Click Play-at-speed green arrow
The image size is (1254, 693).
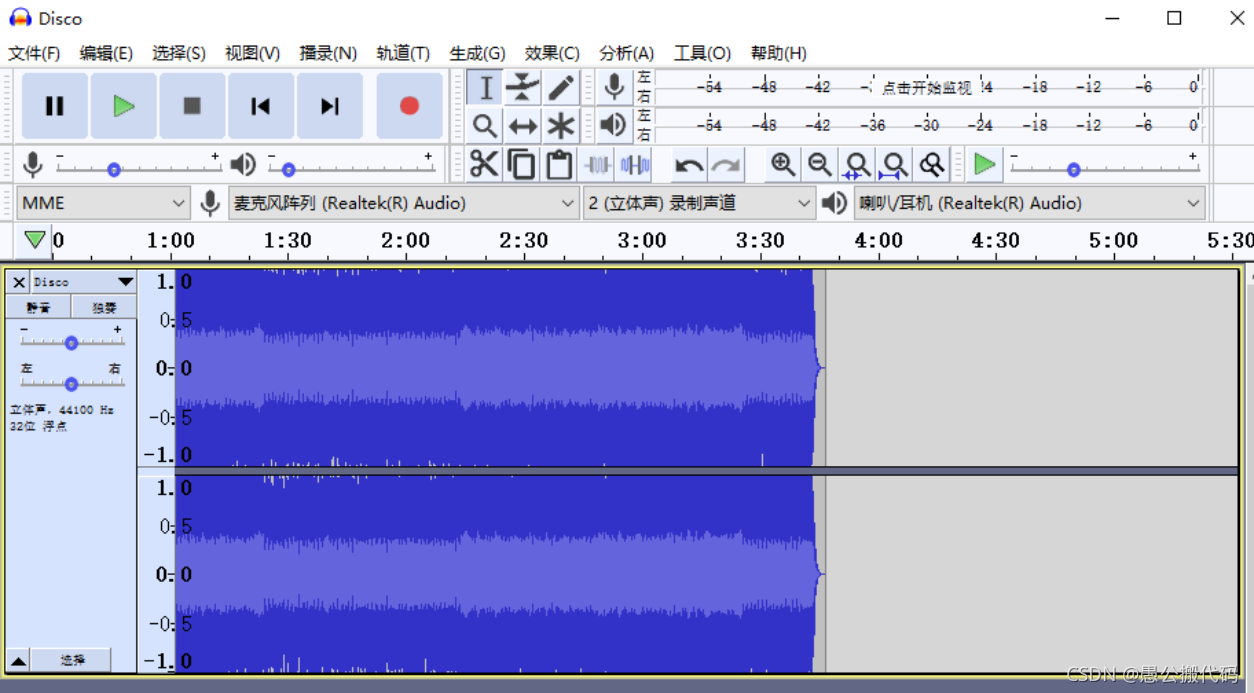tap(985, 164)
